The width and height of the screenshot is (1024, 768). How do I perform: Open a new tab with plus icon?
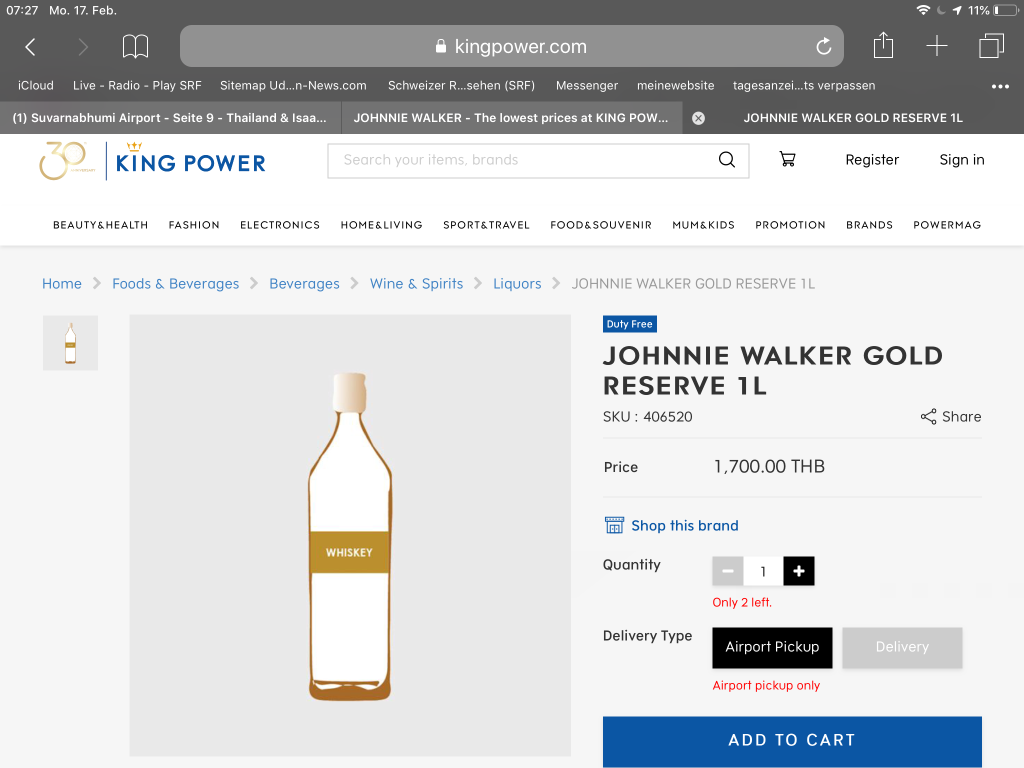(x=936, y=46)
